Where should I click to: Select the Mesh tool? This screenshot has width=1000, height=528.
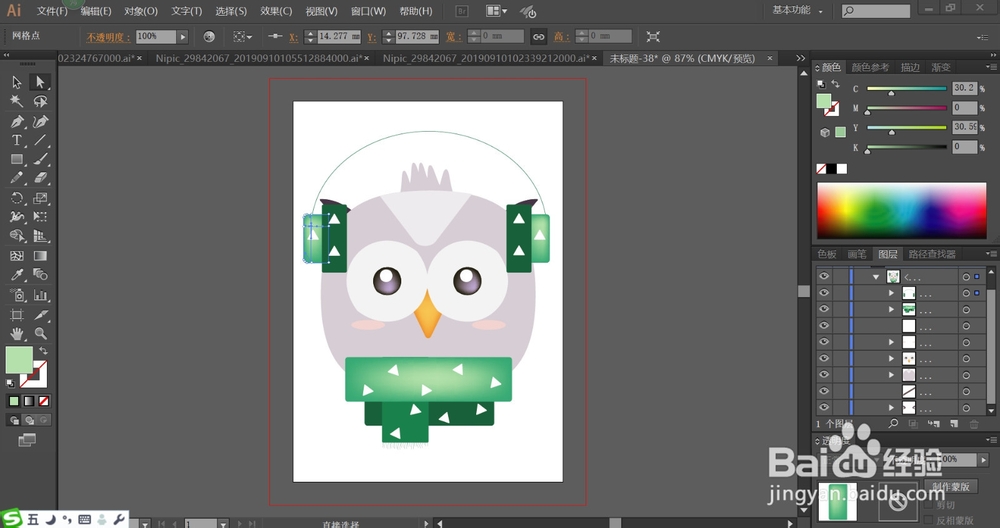pyautogui.click(x=17, y=256)
